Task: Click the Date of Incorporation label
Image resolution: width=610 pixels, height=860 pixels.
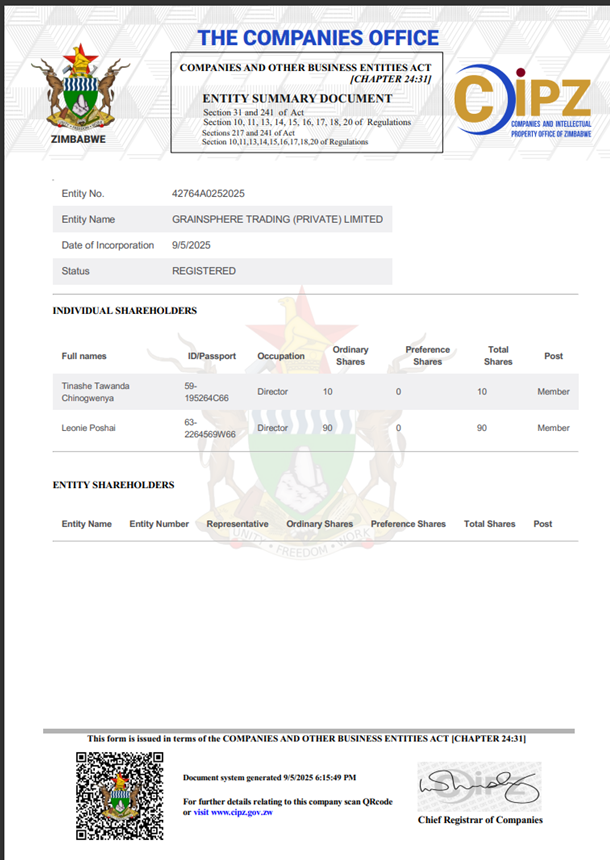Action: [108, 245]
